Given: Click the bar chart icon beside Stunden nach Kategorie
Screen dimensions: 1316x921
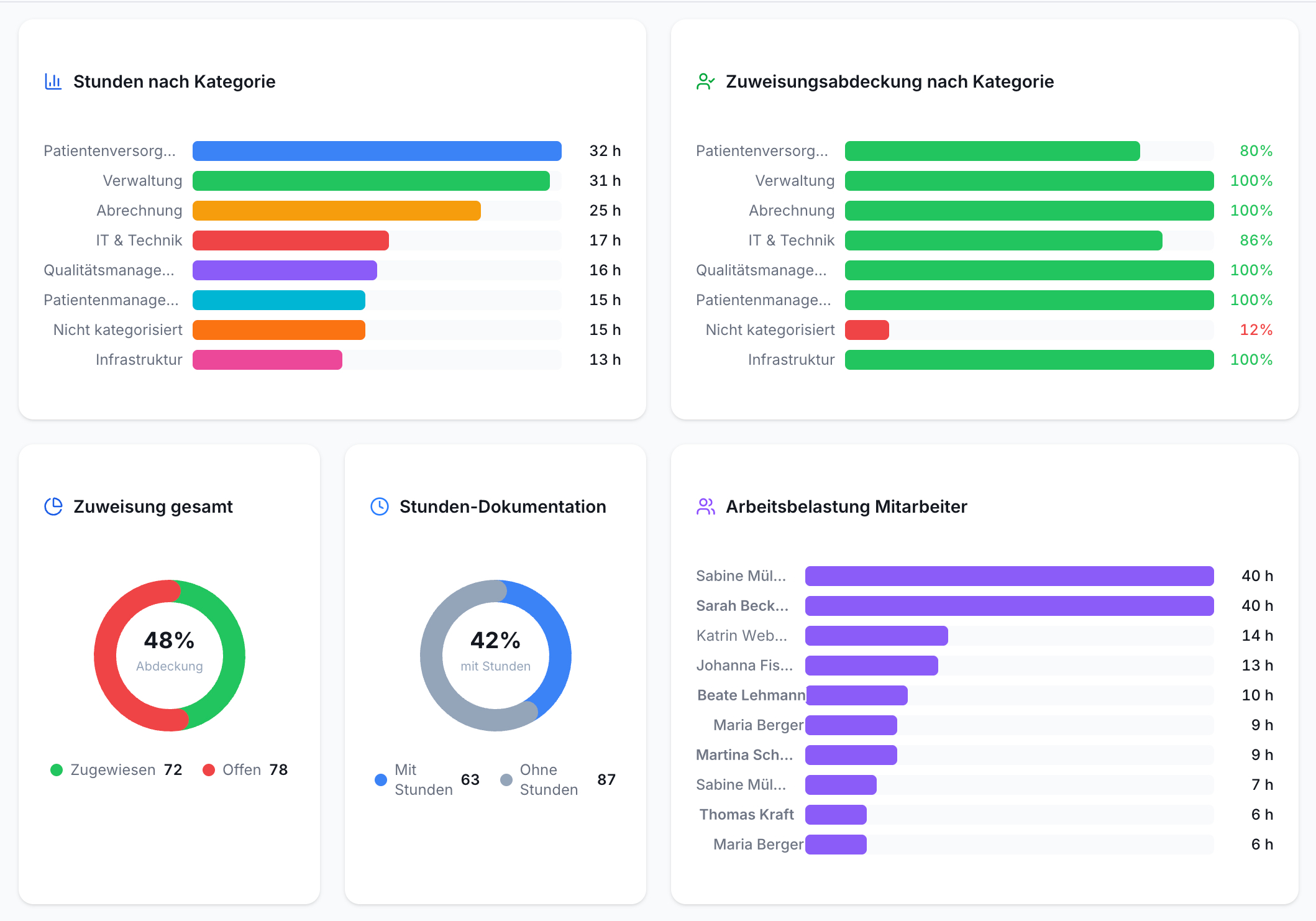Looking at the screenshot, I should pyautogui.click(x=53, y=81).
